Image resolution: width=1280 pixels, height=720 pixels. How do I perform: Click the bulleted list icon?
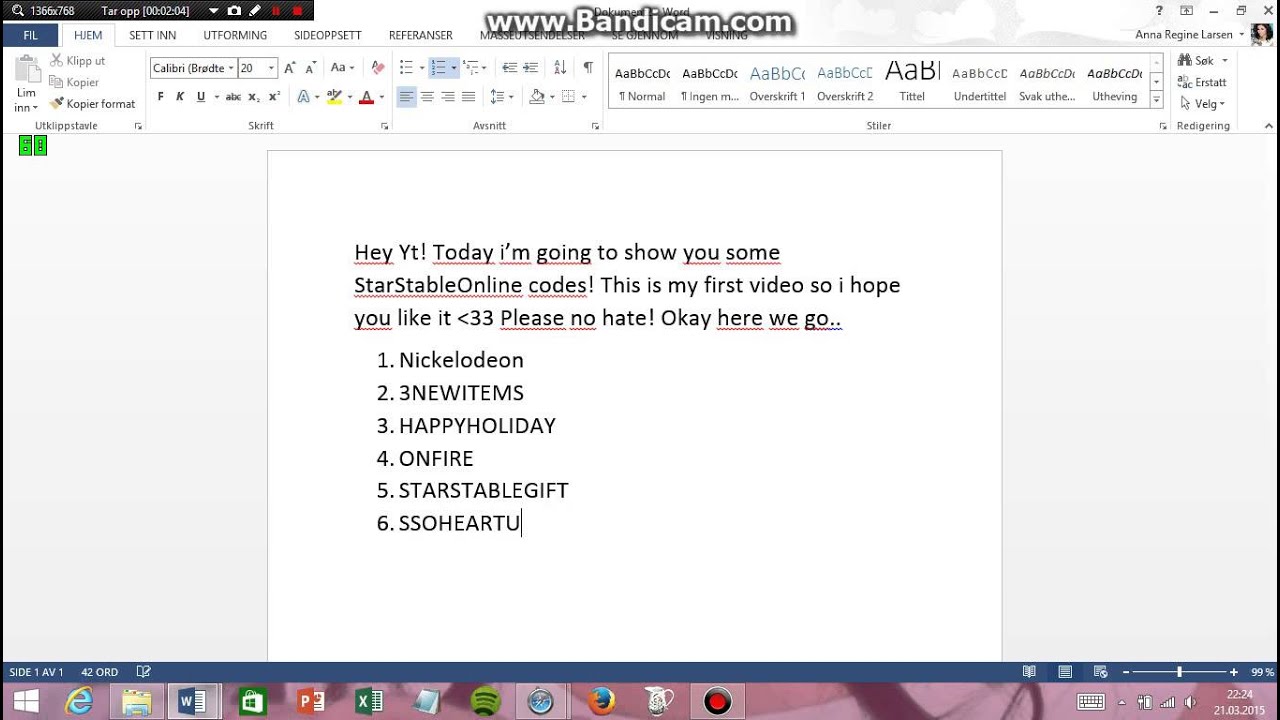406,68
